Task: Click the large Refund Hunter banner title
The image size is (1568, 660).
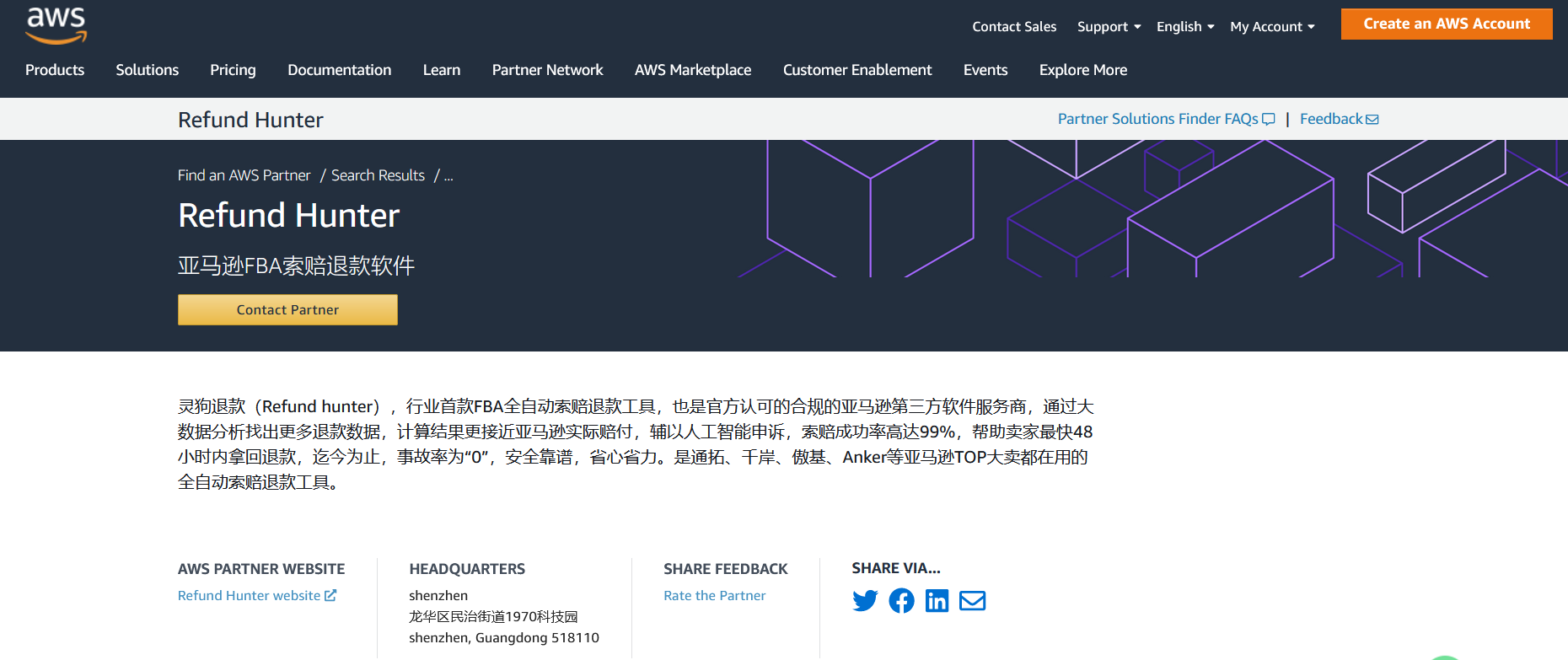Action: 288,216
